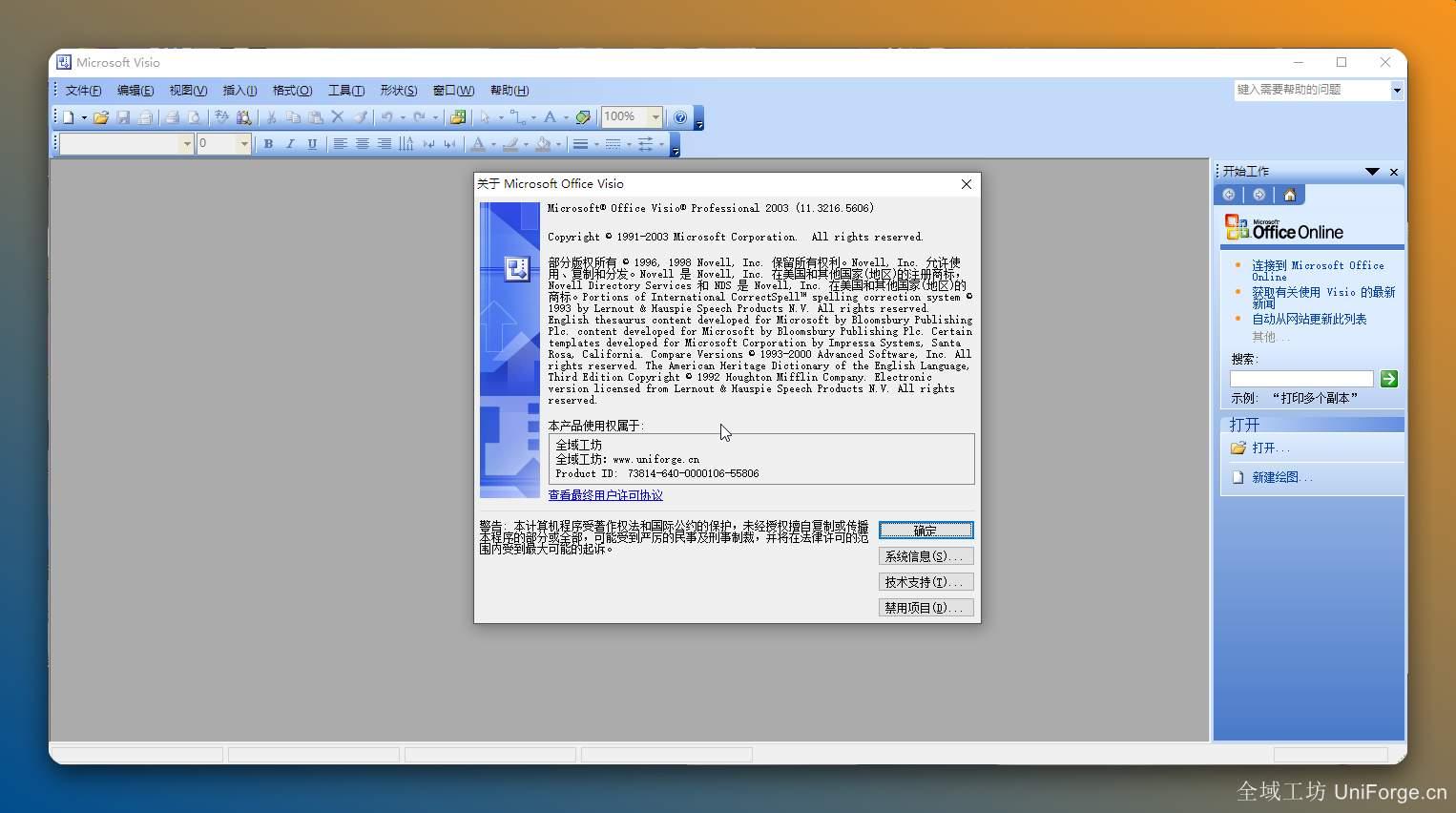Image resolution: width=1456 pixels, height=813 pixels.
Task: Click the Fill Color bucket icon
Action: (x=543, y=144)
